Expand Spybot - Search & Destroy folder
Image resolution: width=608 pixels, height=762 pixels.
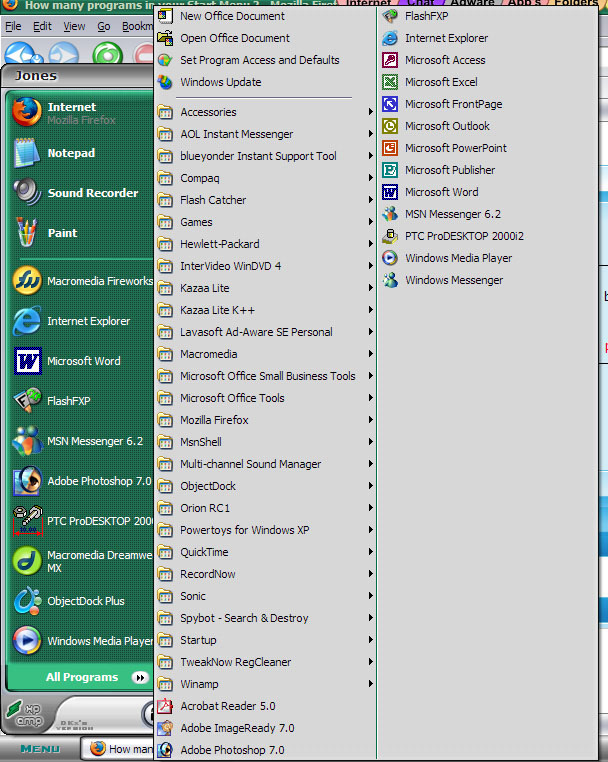pos(265,618)
